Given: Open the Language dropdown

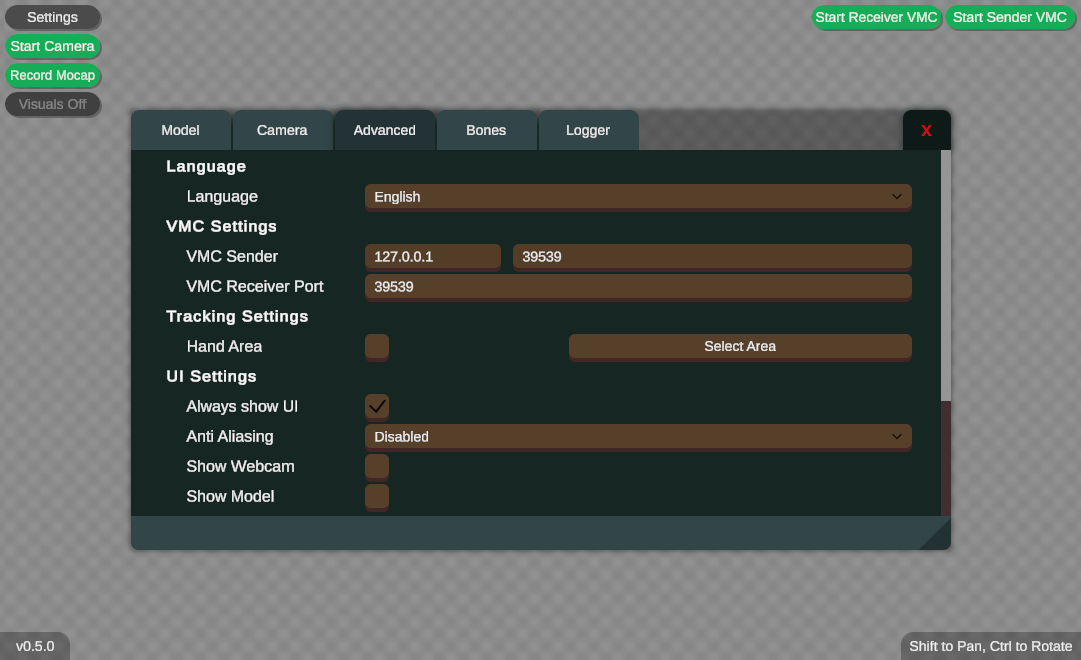Looking at the screenshot, I should 637,197.
